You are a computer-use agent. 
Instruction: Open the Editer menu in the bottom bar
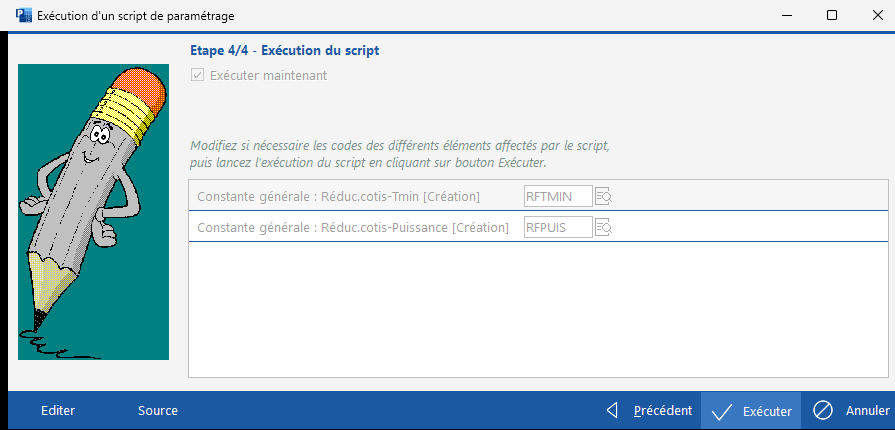(58, 410)
